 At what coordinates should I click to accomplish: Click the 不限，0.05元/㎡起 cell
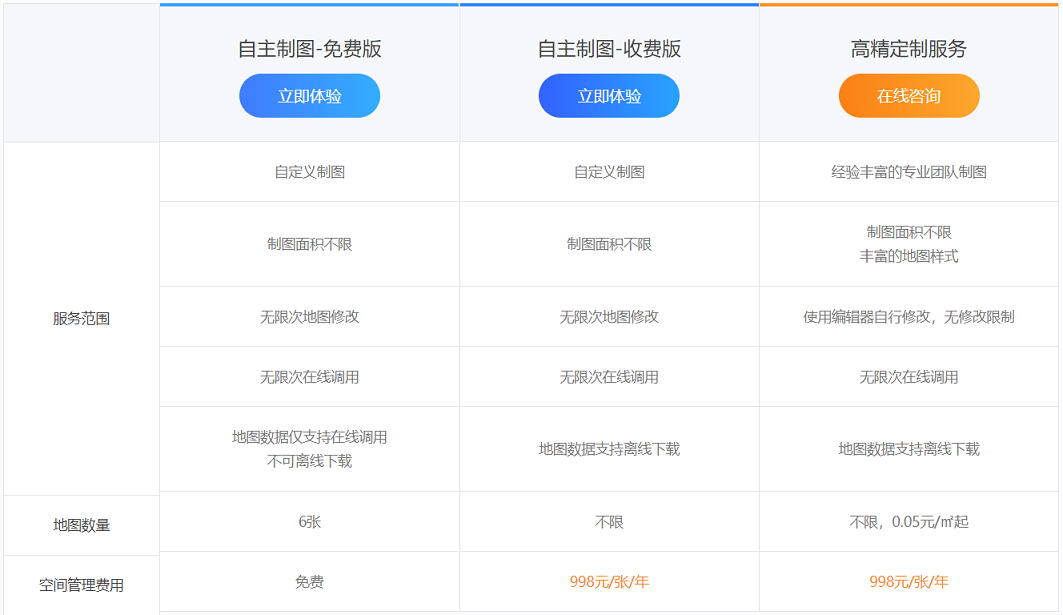coord(908,522)
